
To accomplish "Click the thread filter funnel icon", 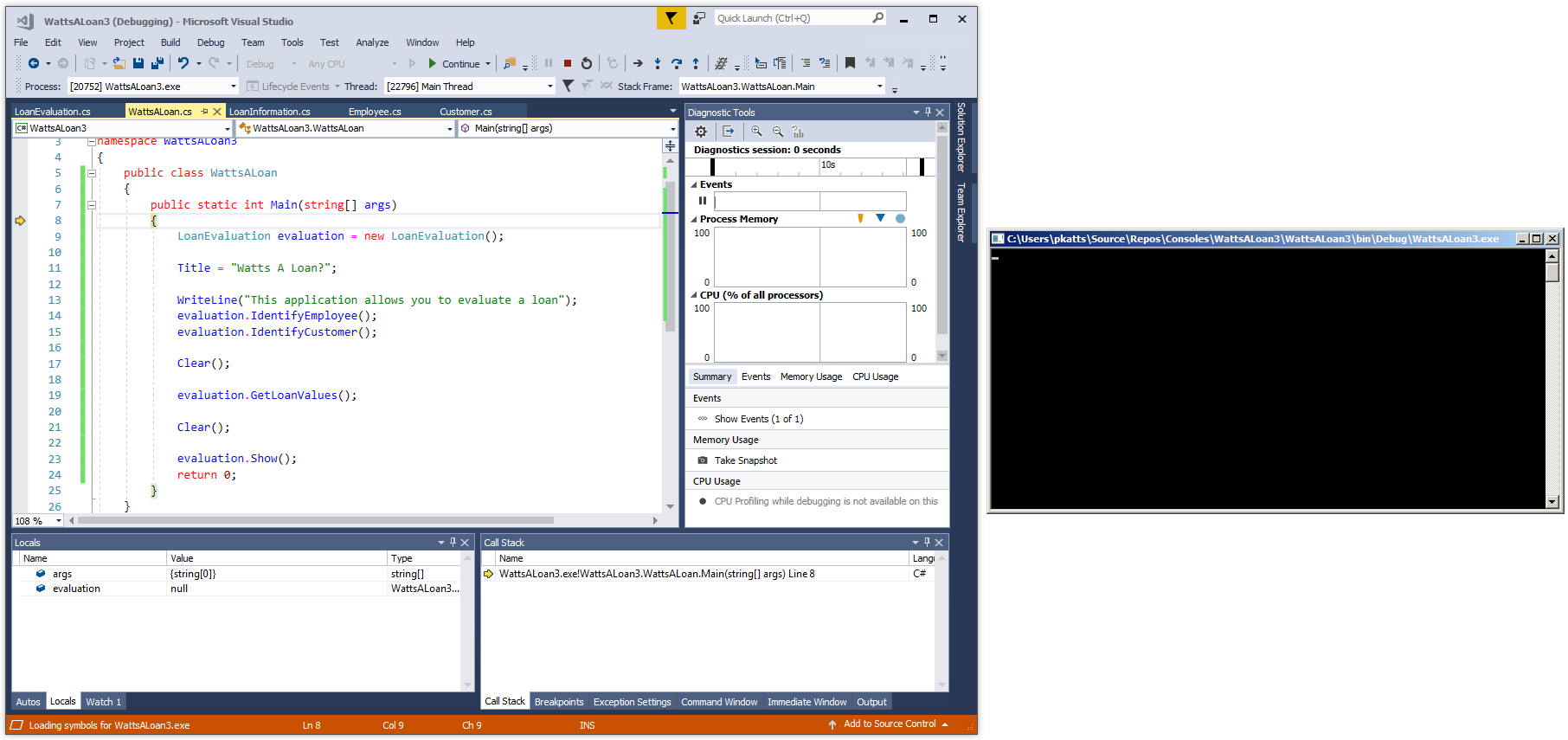I will click(568, 86).
